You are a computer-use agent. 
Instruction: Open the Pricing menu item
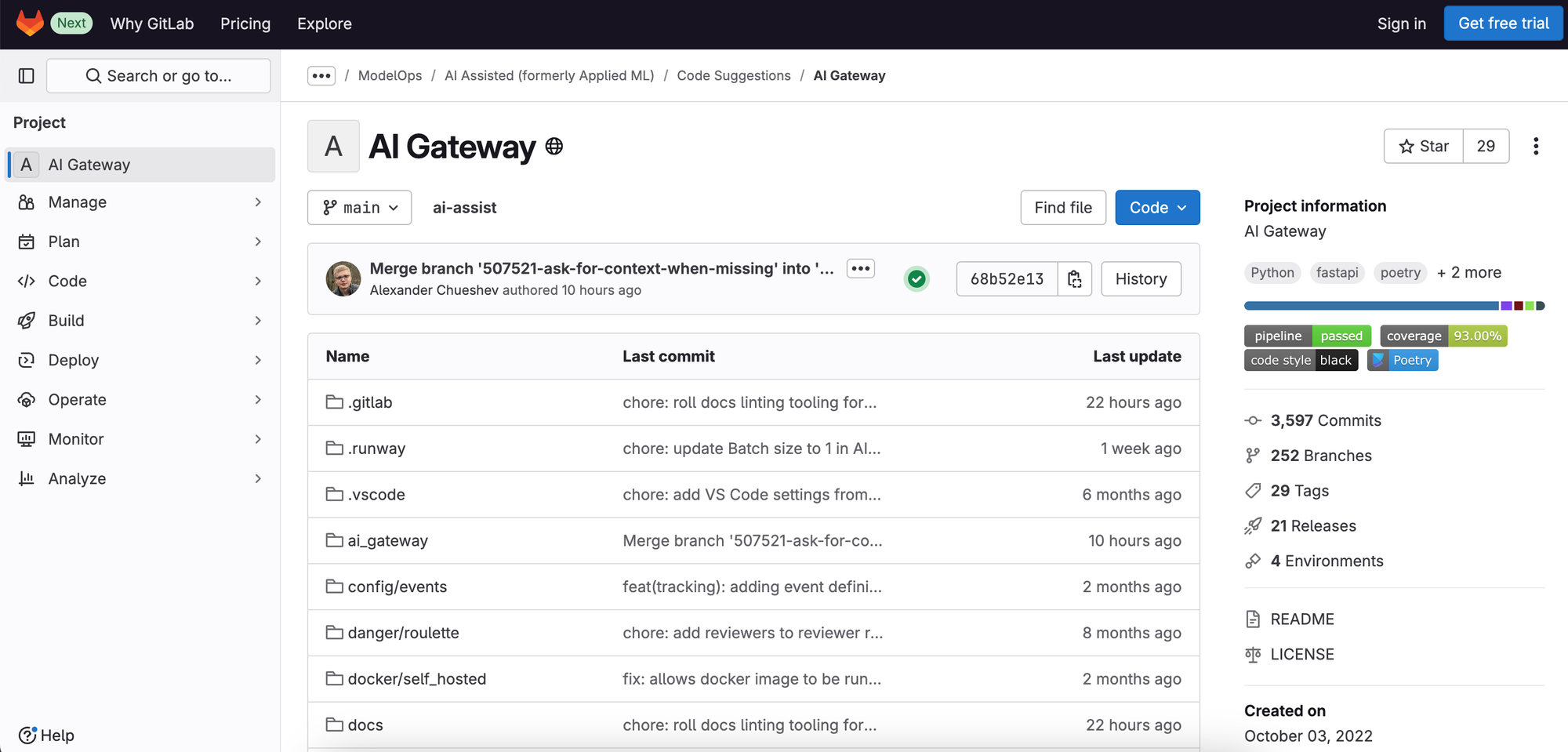[245, 24]
